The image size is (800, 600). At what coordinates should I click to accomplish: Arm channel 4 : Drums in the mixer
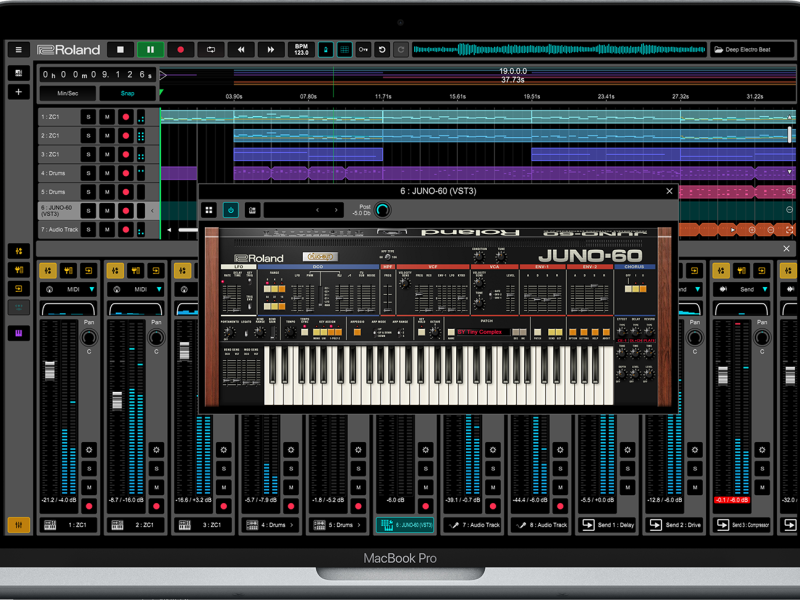tap(291, 506)
